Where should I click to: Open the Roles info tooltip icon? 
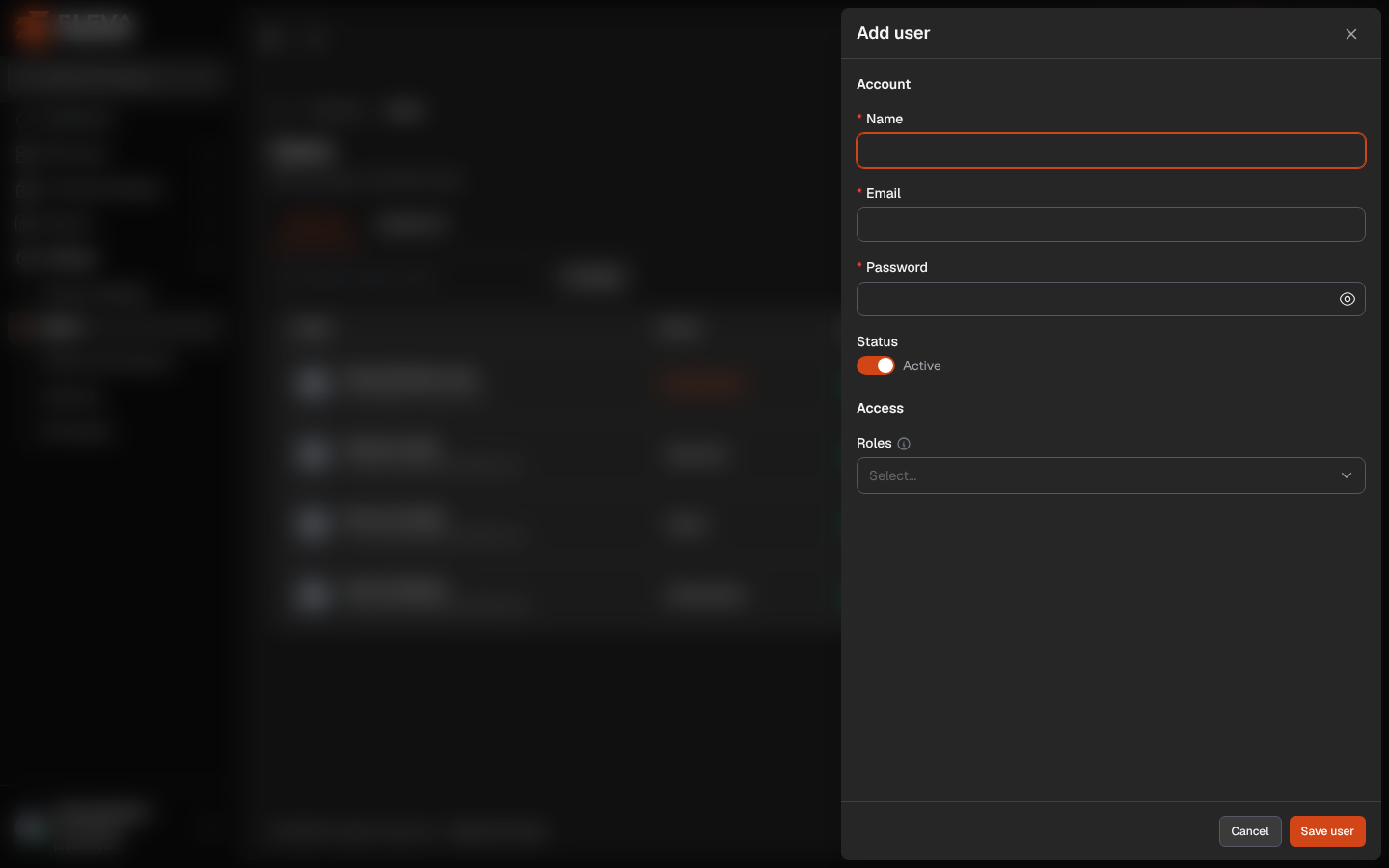[904, 444]
